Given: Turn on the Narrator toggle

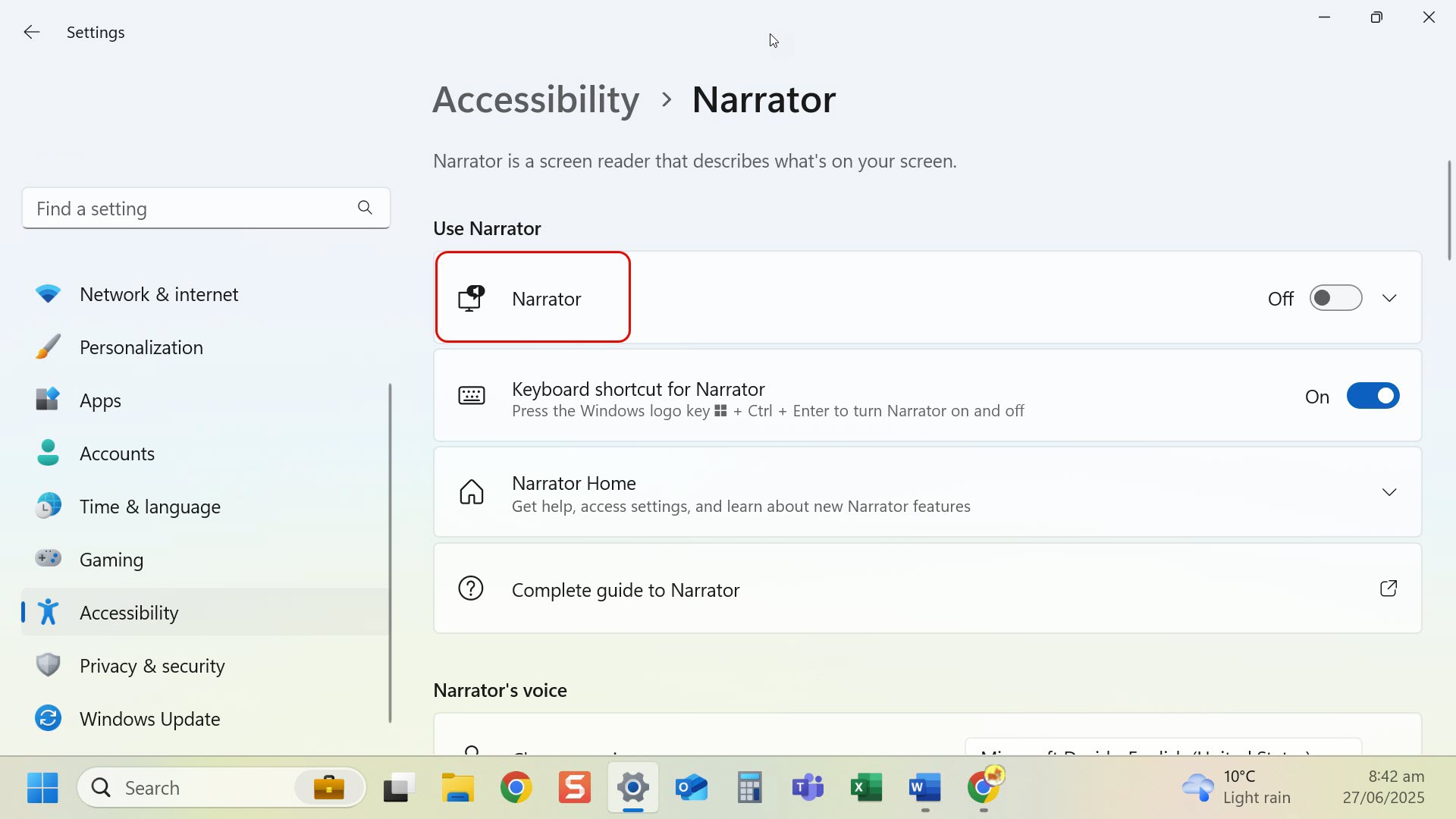Looking at the screenshot, I should click(x=1336, y=298).
